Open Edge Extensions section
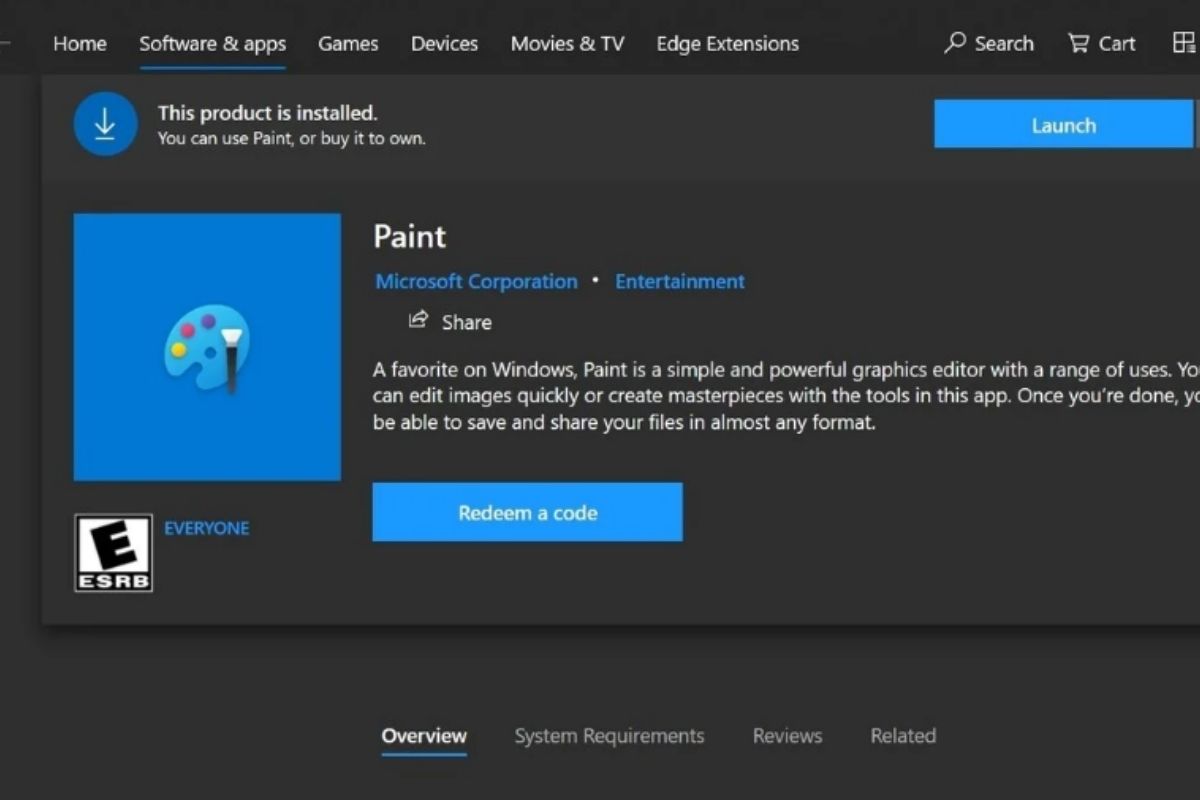The height and width of the screenshot is (800, 1200). pyautogui.click(x=727, y=44)
